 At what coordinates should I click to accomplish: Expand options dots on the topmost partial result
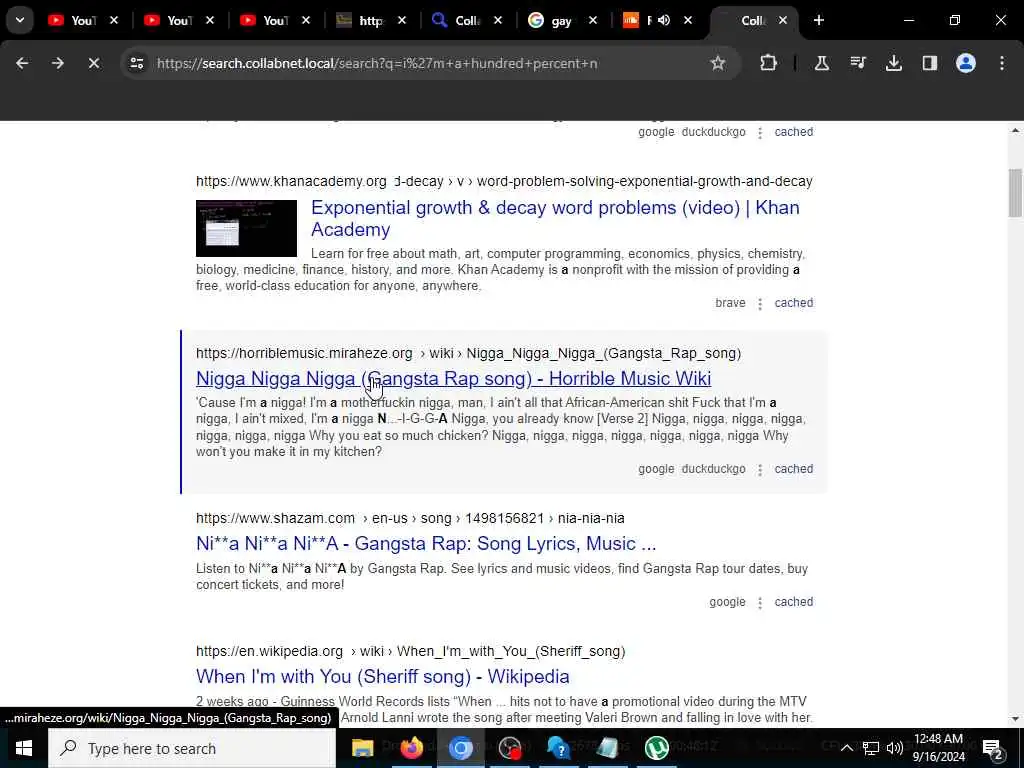pos(760,133)
